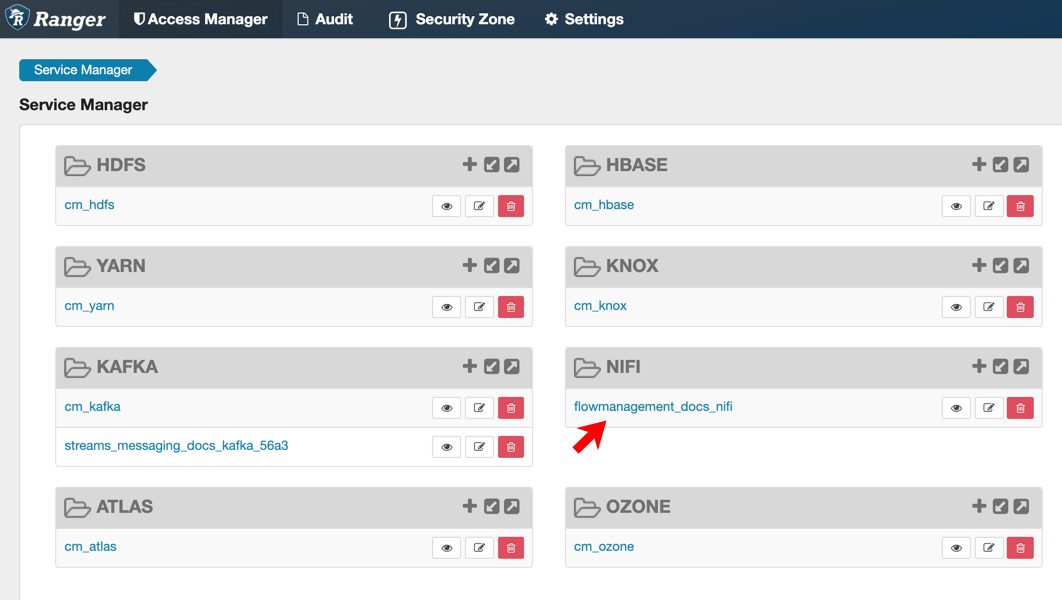Edit the streams_messaging_docs_kafka_56a3 service
1062x600 pixels.
point(479,447)
